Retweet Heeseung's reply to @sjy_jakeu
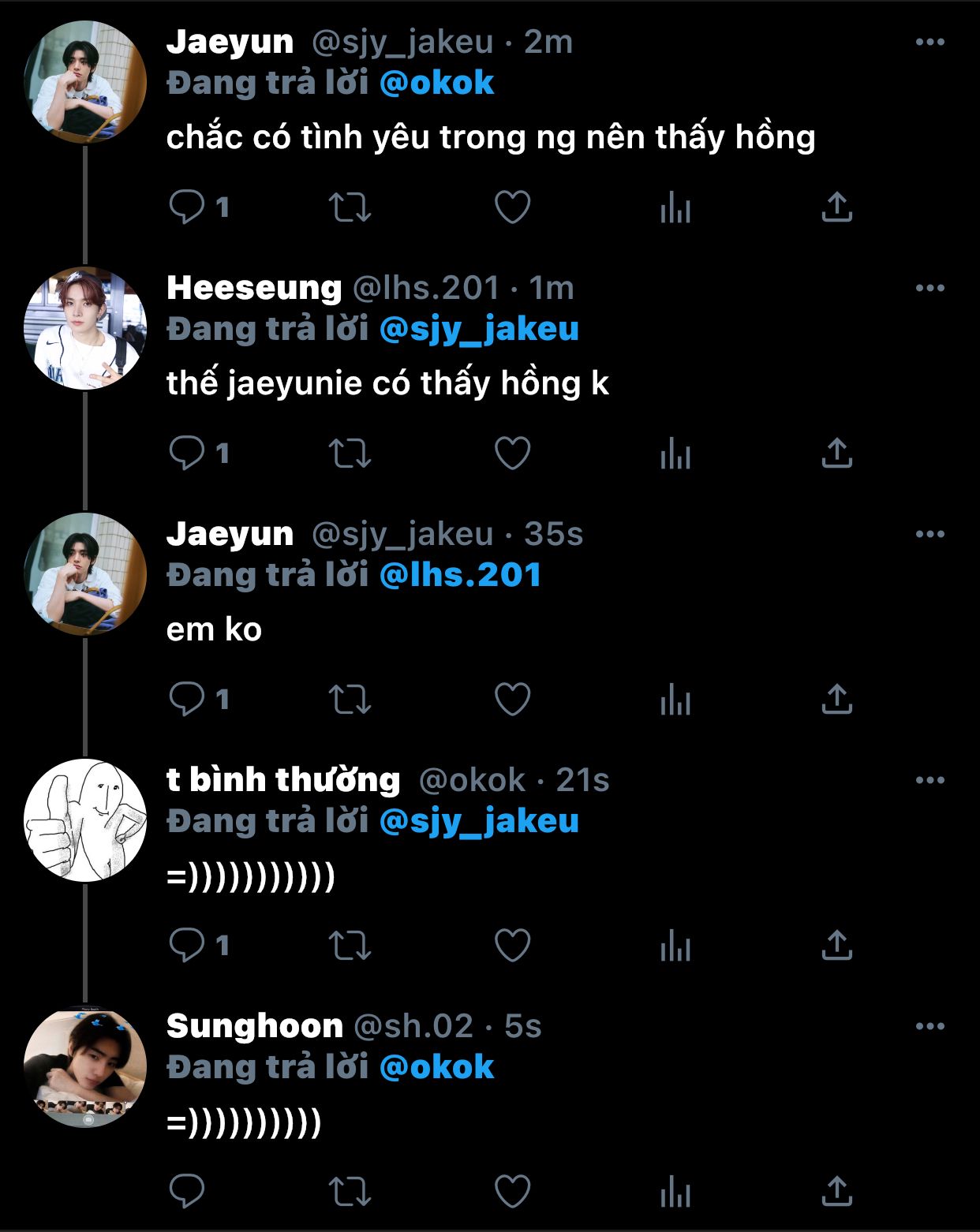 click(x=350, y=454)
